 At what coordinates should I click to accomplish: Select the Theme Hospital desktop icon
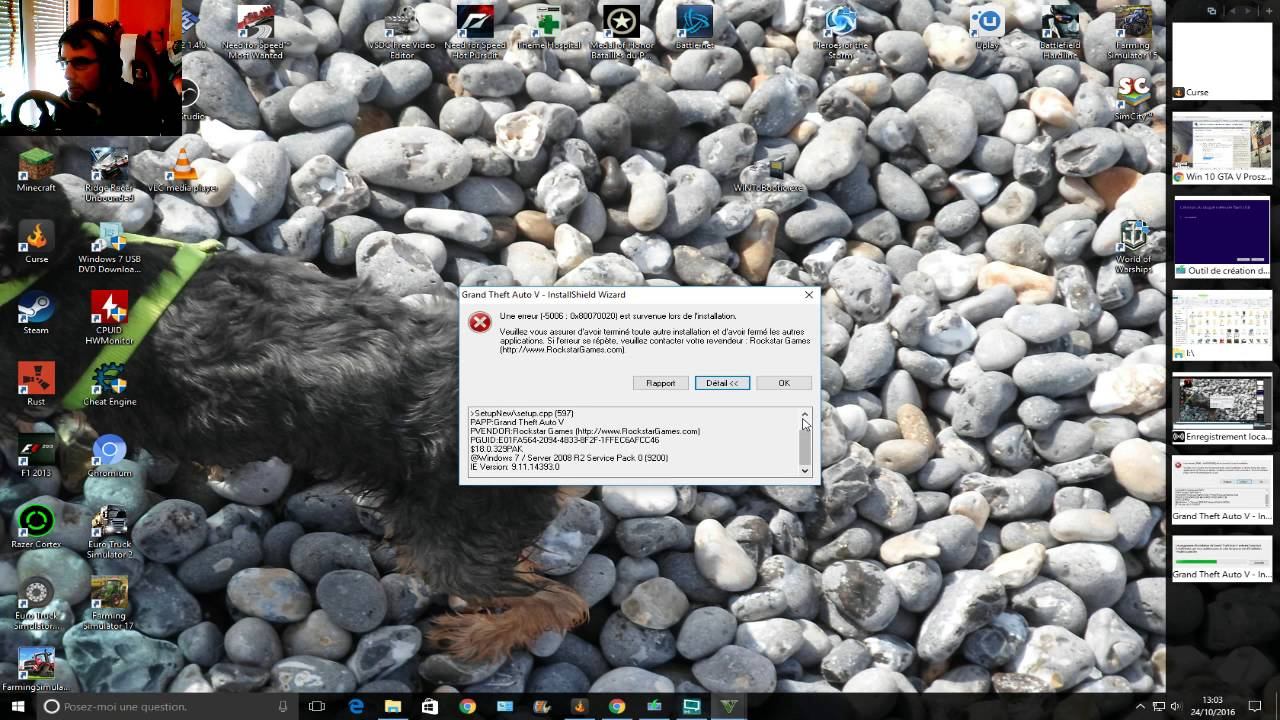(x=548, y=28)
